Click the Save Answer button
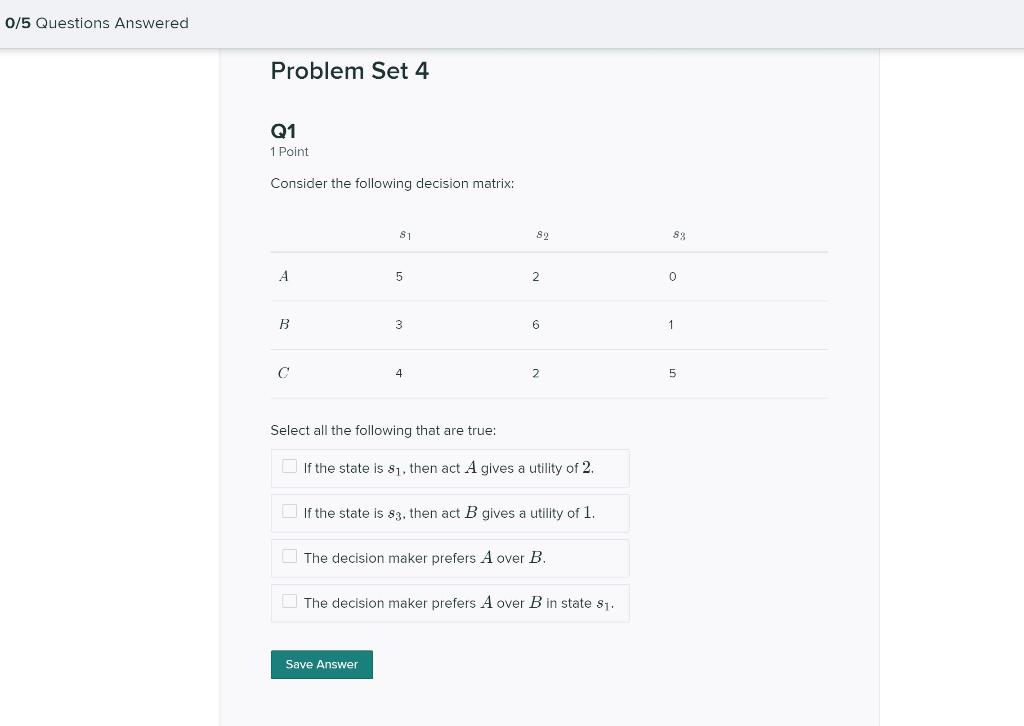 point(321,664)
